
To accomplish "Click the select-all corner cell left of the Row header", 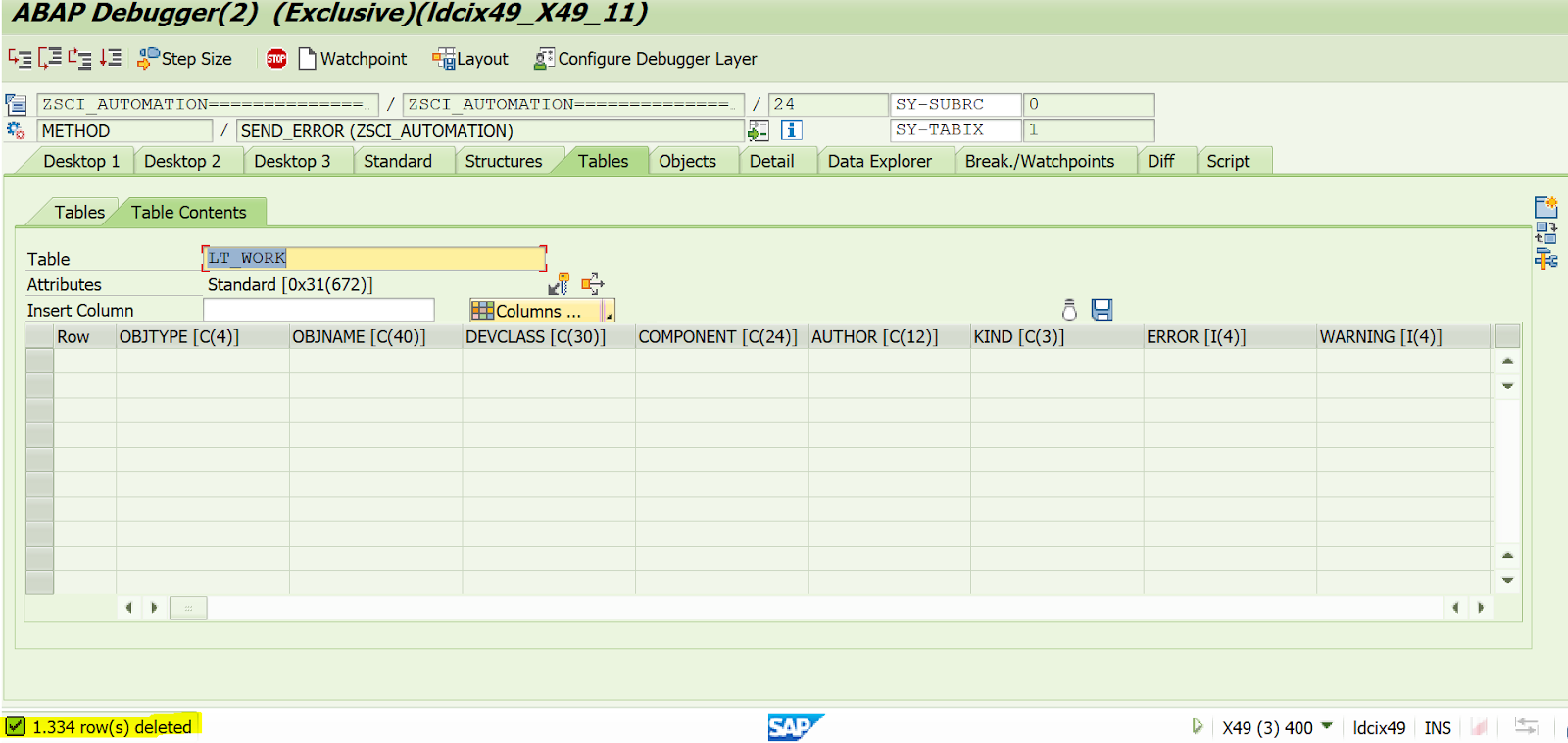I will [x=39, y=336].
